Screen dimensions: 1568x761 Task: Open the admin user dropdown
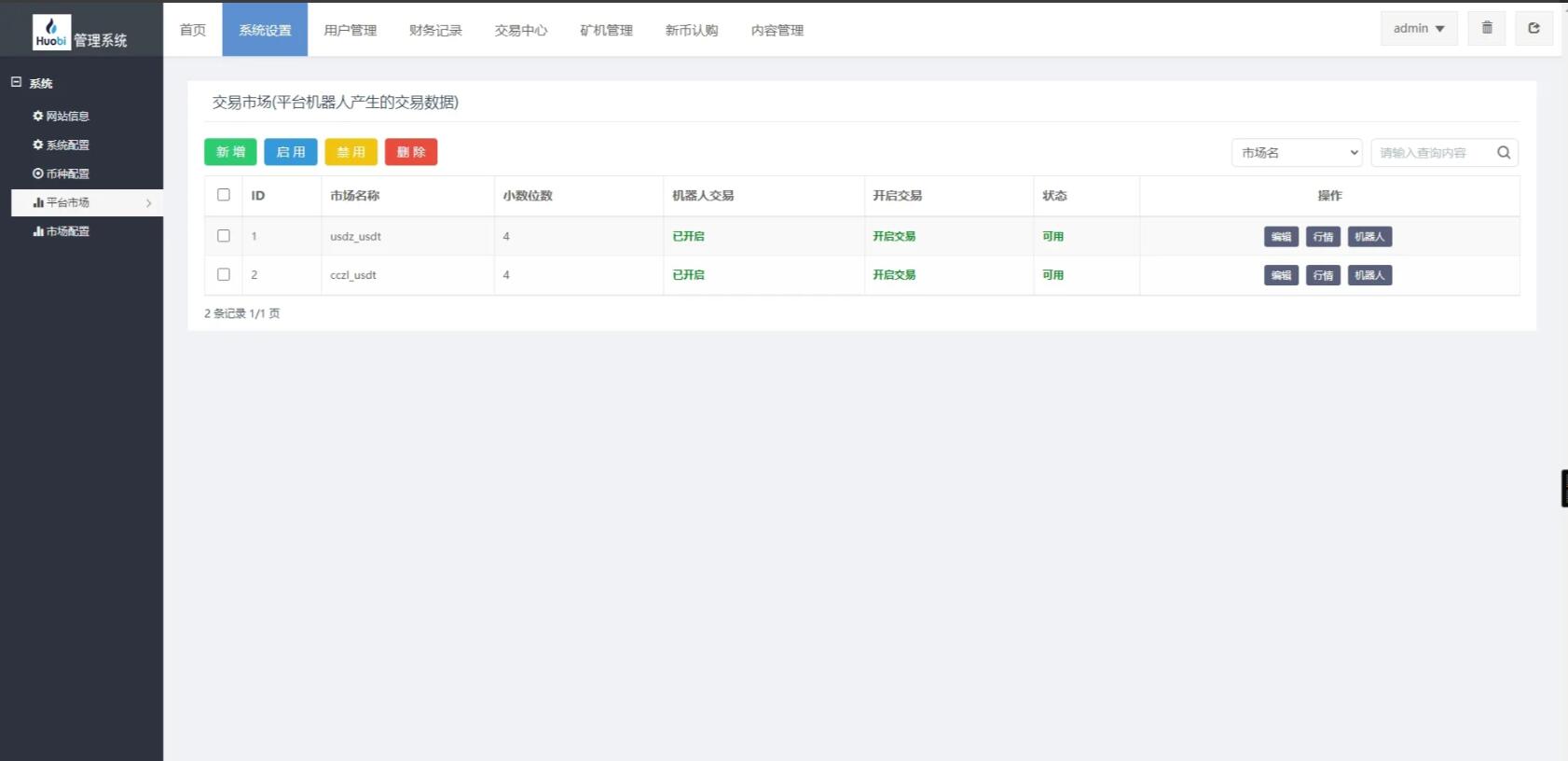[x=1418, y=29]
